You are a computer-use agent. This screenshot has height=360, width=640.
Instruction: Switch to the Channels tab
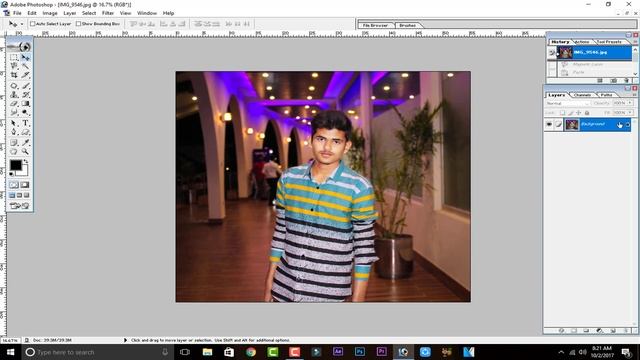point(582,95)
